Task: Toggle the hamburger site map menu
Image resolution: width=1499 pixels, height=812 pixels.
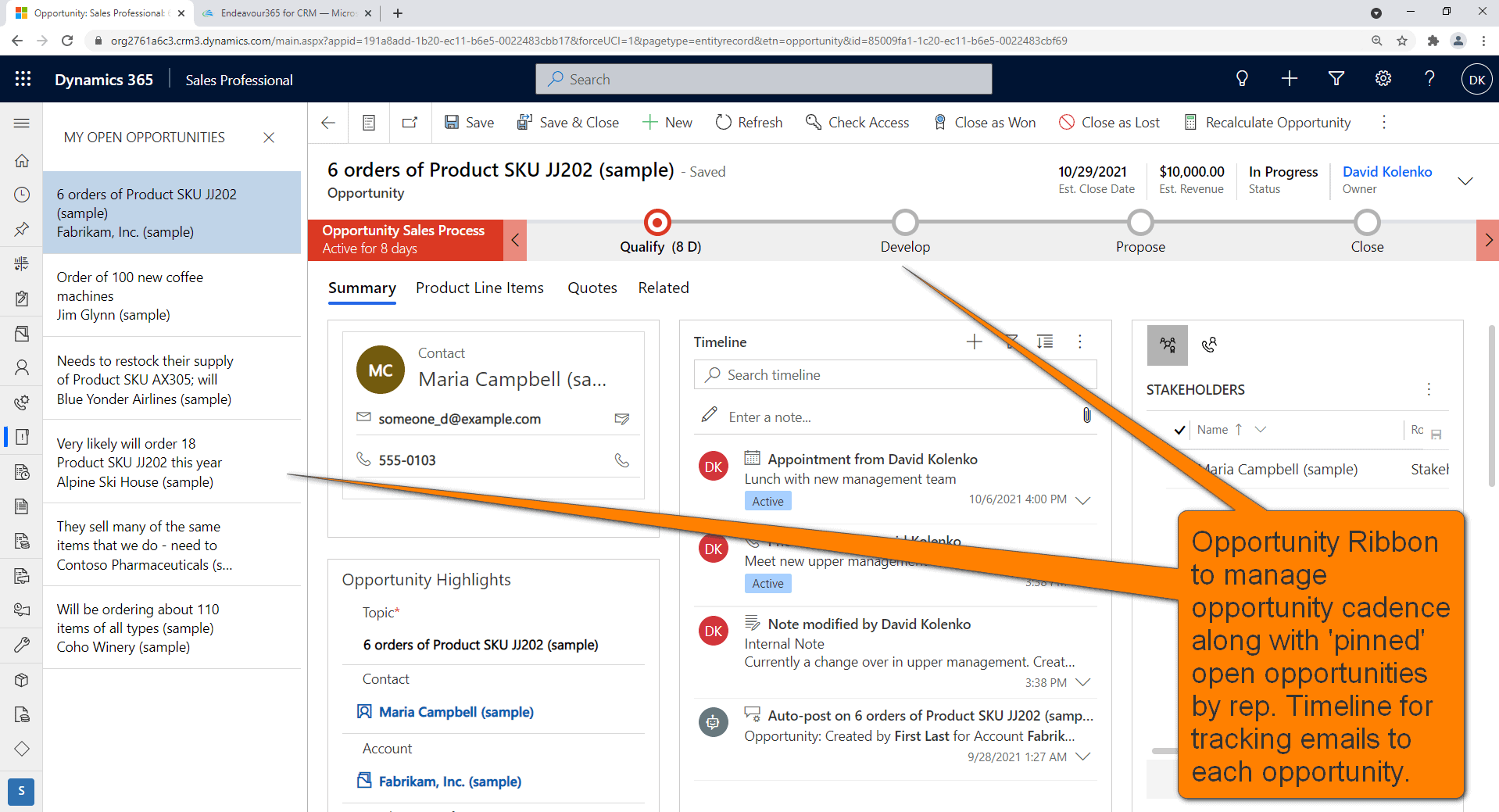Action: [22, 123]
